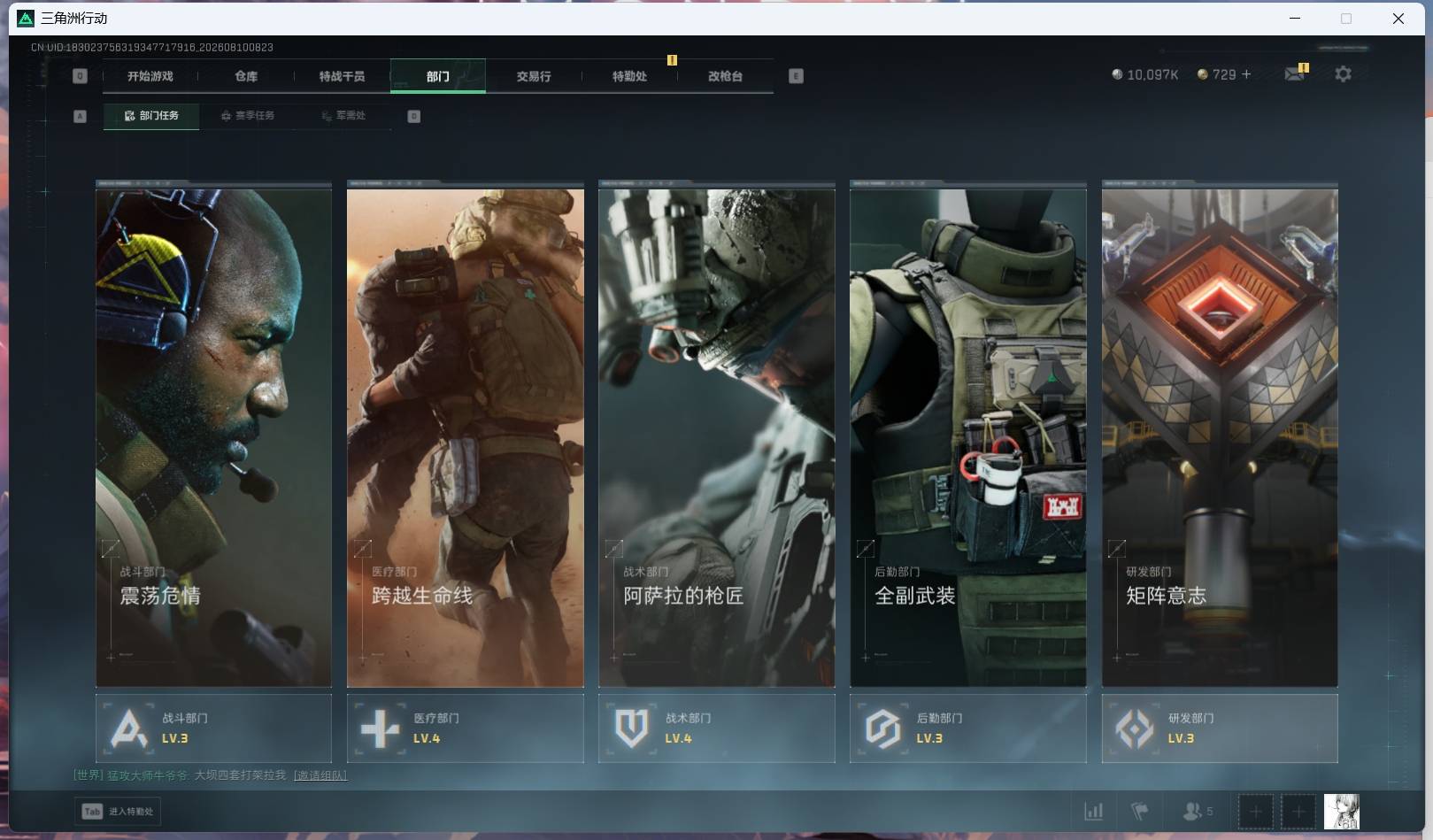Click the Tab 进入特勤处 button
The width and height of the screenshot is (1433, 840).
[118, 812]
